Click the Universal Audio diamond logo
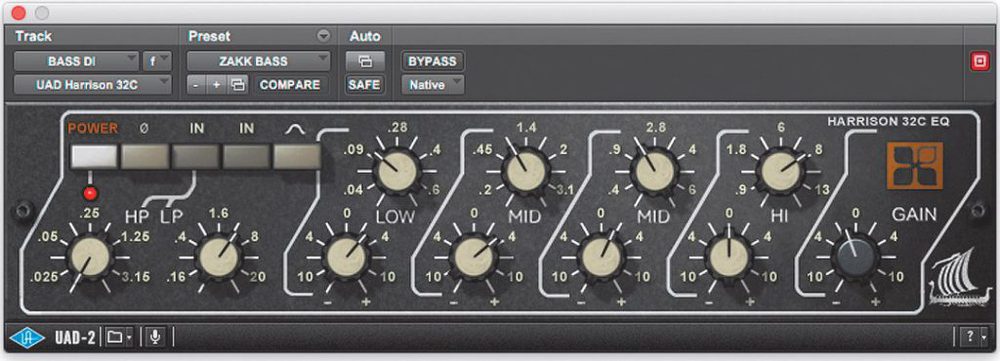 coord(26,336)
